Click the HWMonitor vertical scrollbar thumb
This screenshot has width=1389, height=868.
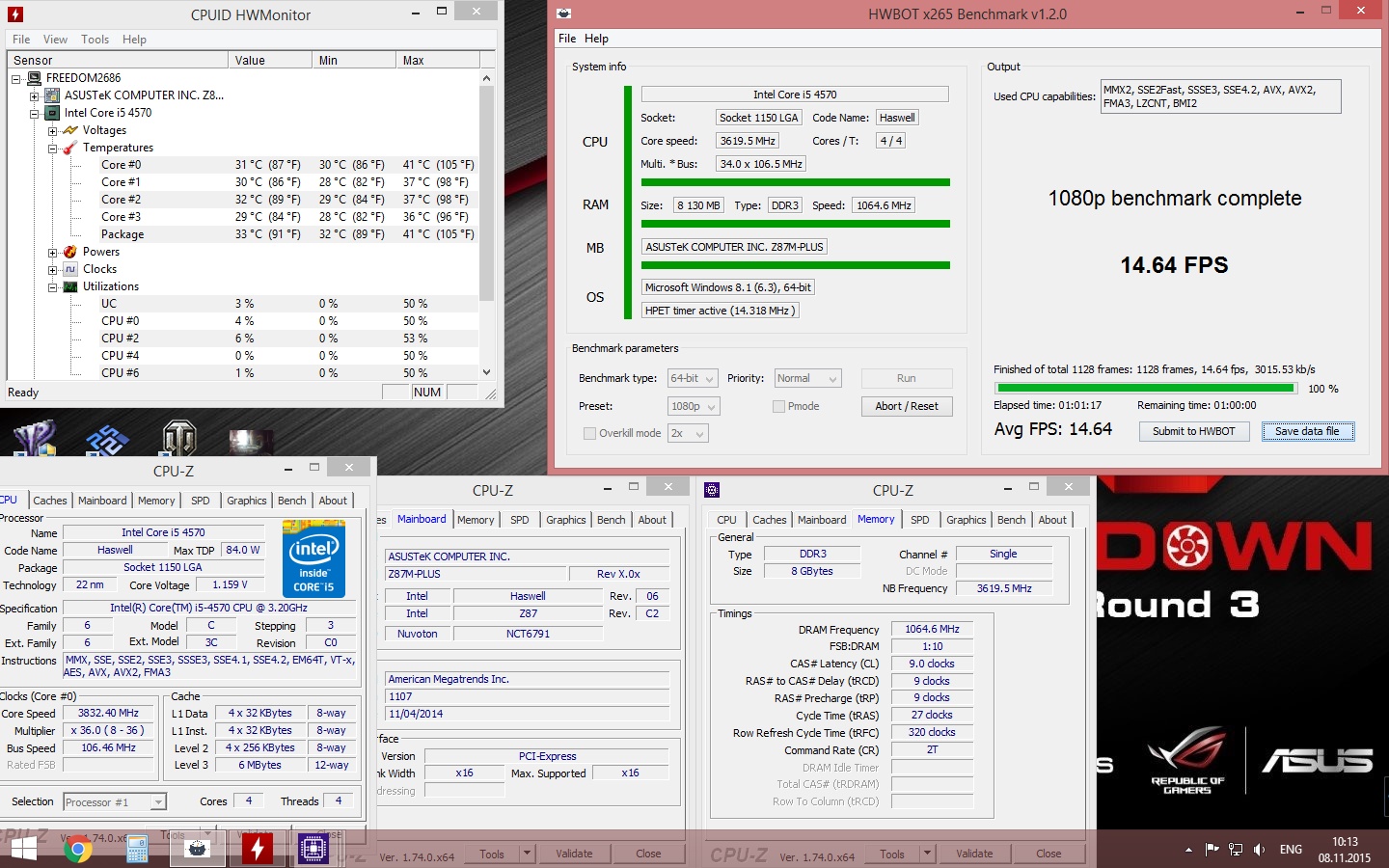tap(486, 192)
